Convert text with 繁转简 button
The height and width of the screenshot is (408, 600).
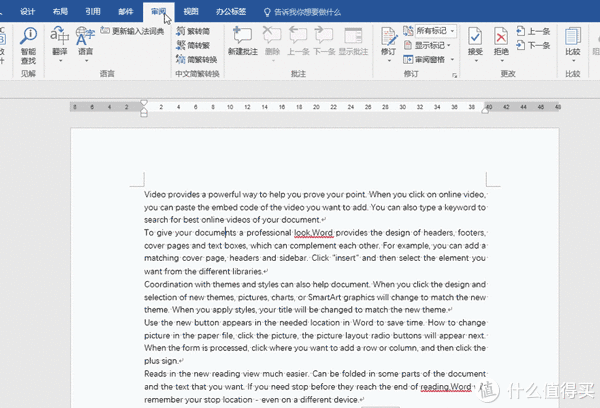[x=192, y=31]
